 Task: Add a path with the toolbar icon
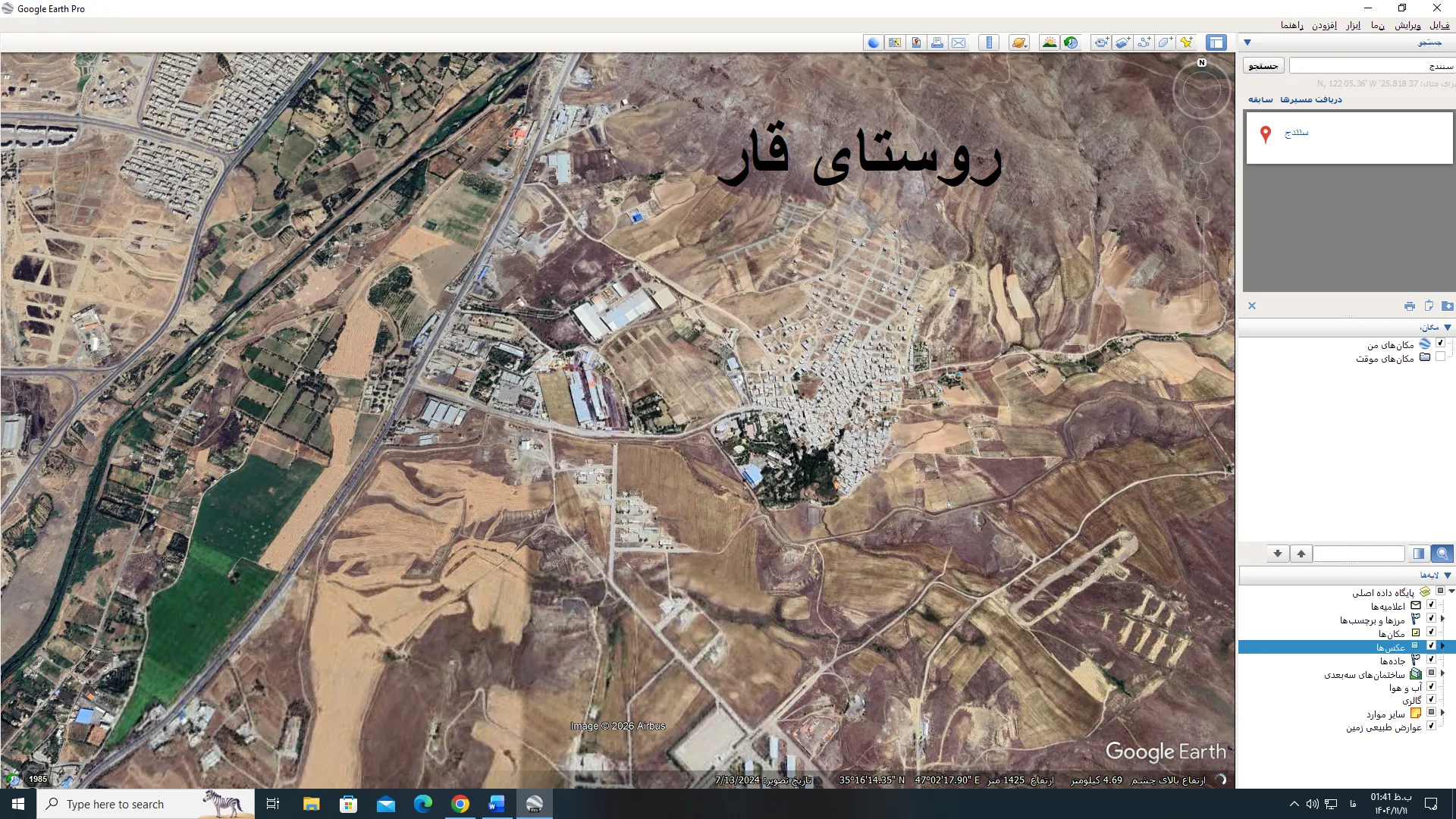[1144, 42]
